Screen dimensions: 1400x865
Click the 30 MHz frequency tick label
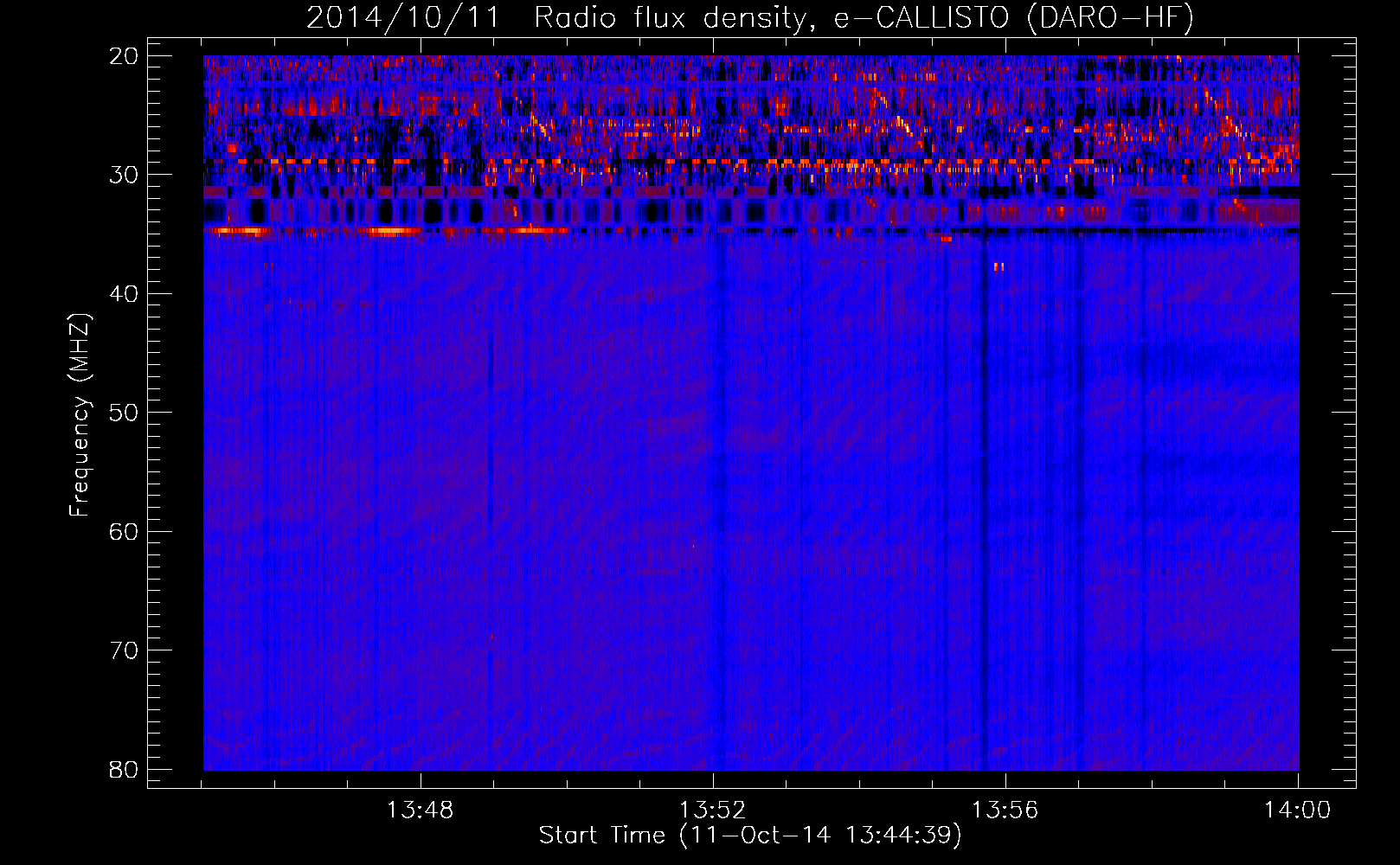(x=124, y=175)
